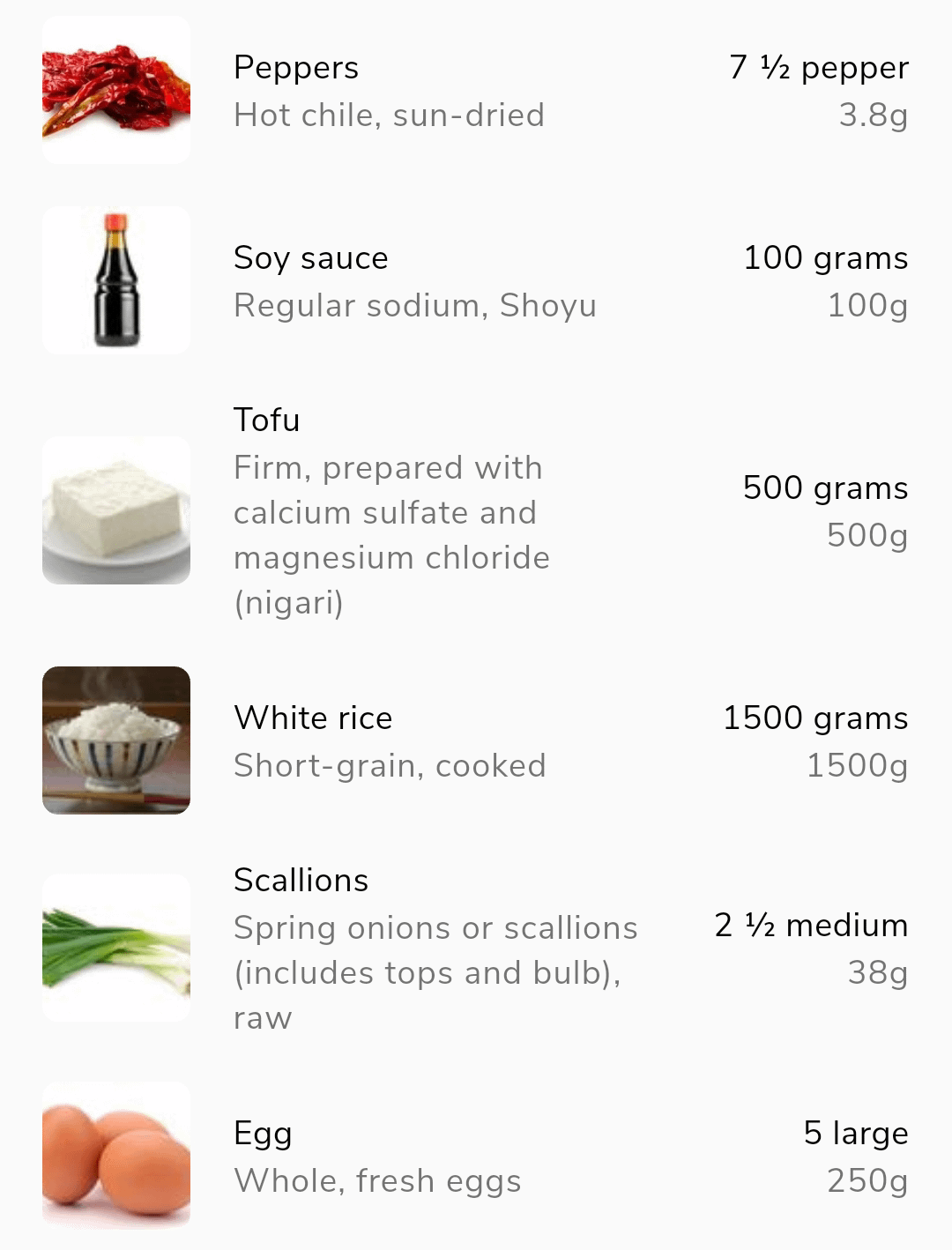
Task: Tap the soy sauce bottle image
Action: (x=116, y=280)
